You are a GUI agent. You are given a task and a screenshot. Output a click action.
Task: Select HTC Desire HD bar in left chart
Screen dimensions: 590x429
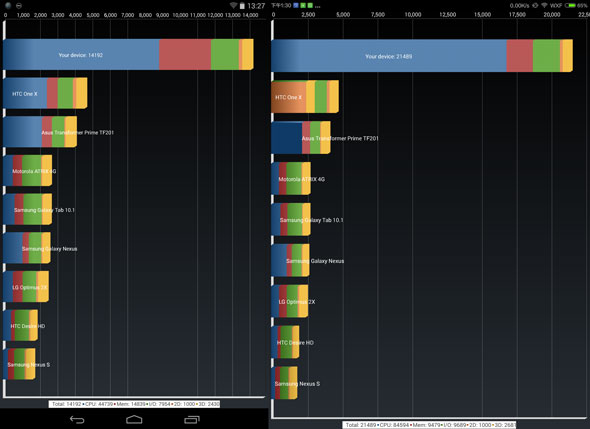[20, 326]
